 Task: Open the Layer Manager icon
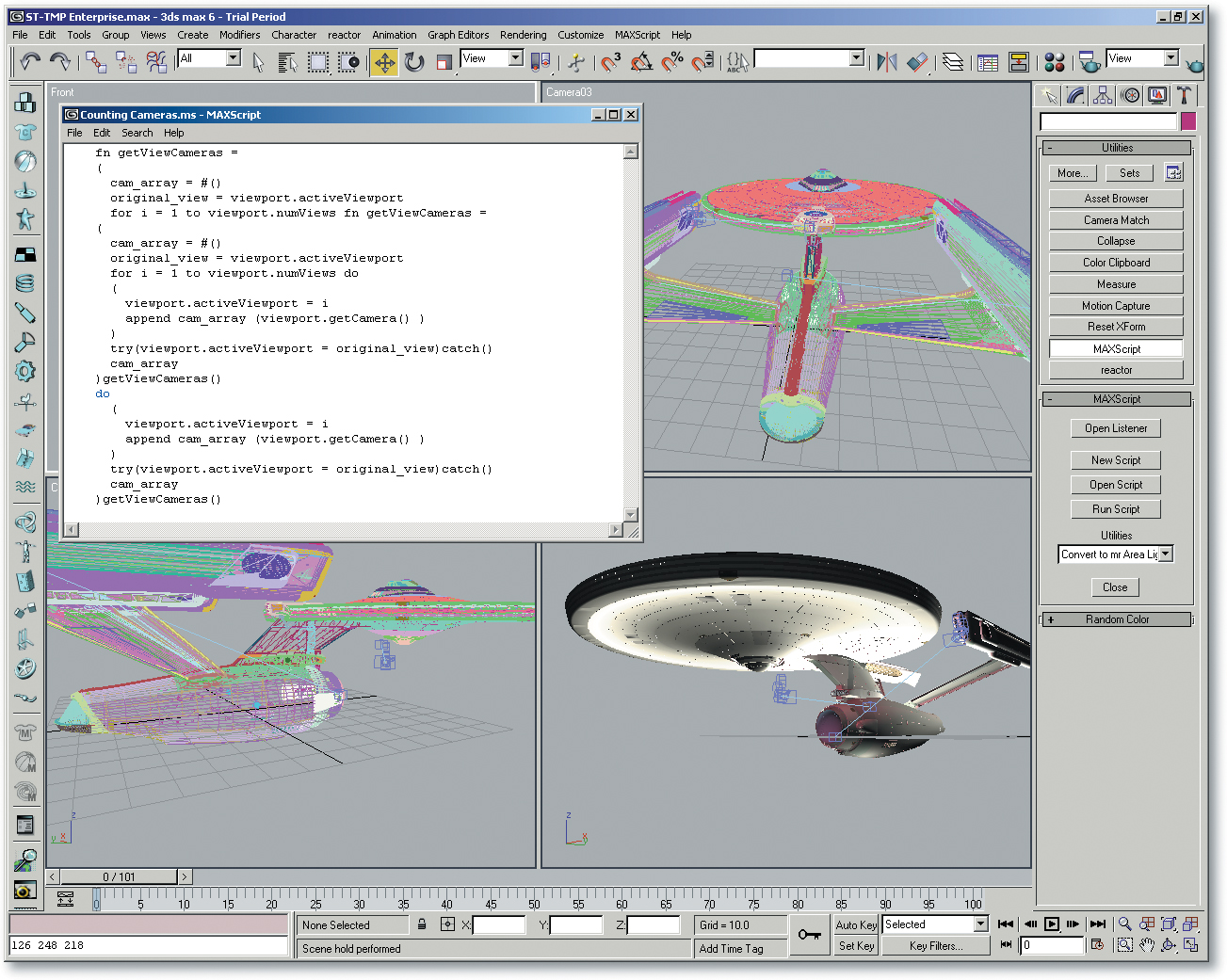pyautogui.click(x=953, y=62)
